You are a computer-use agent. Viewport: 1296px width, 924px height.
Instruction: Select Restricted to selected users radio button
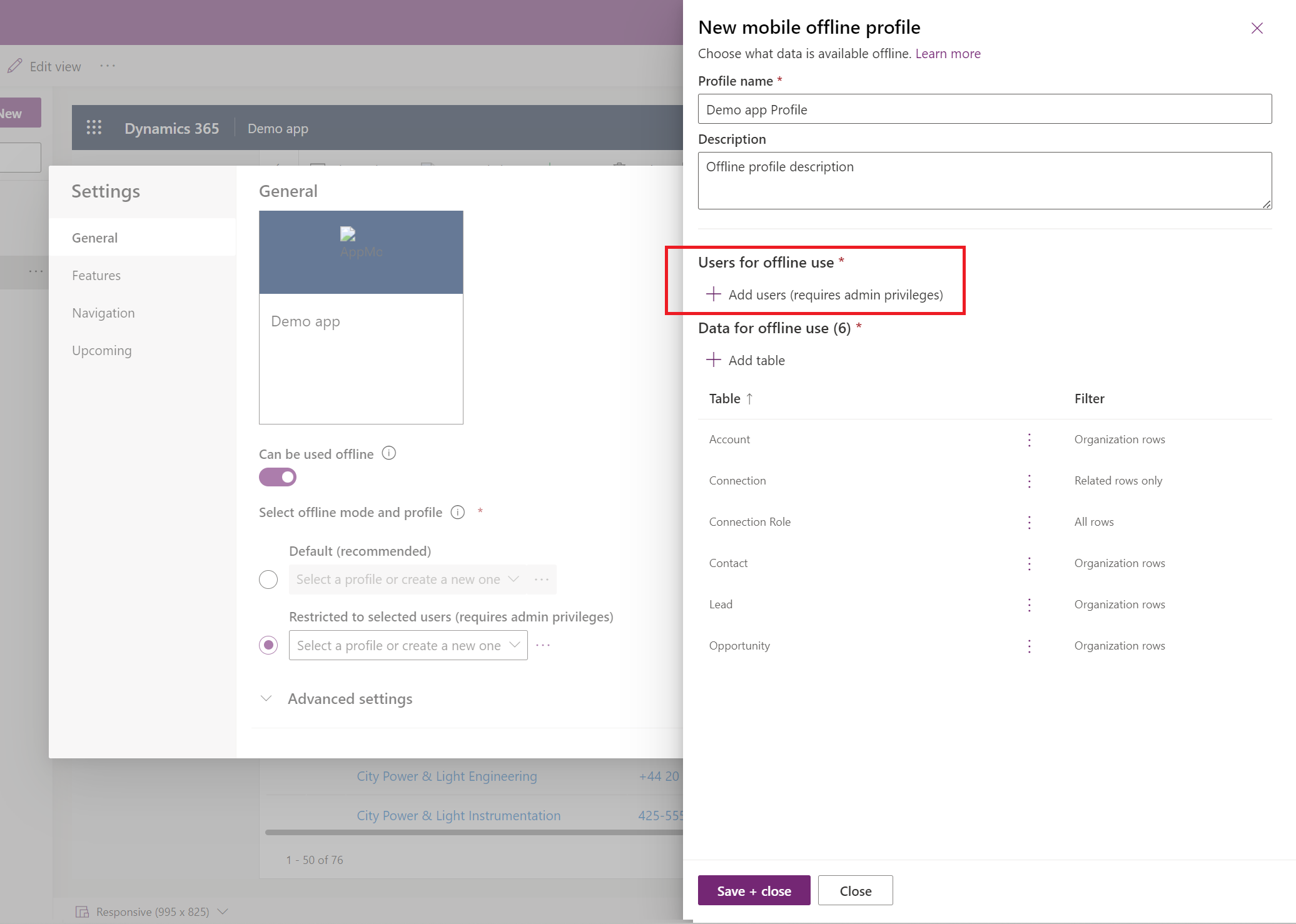[x=271, y=645]
